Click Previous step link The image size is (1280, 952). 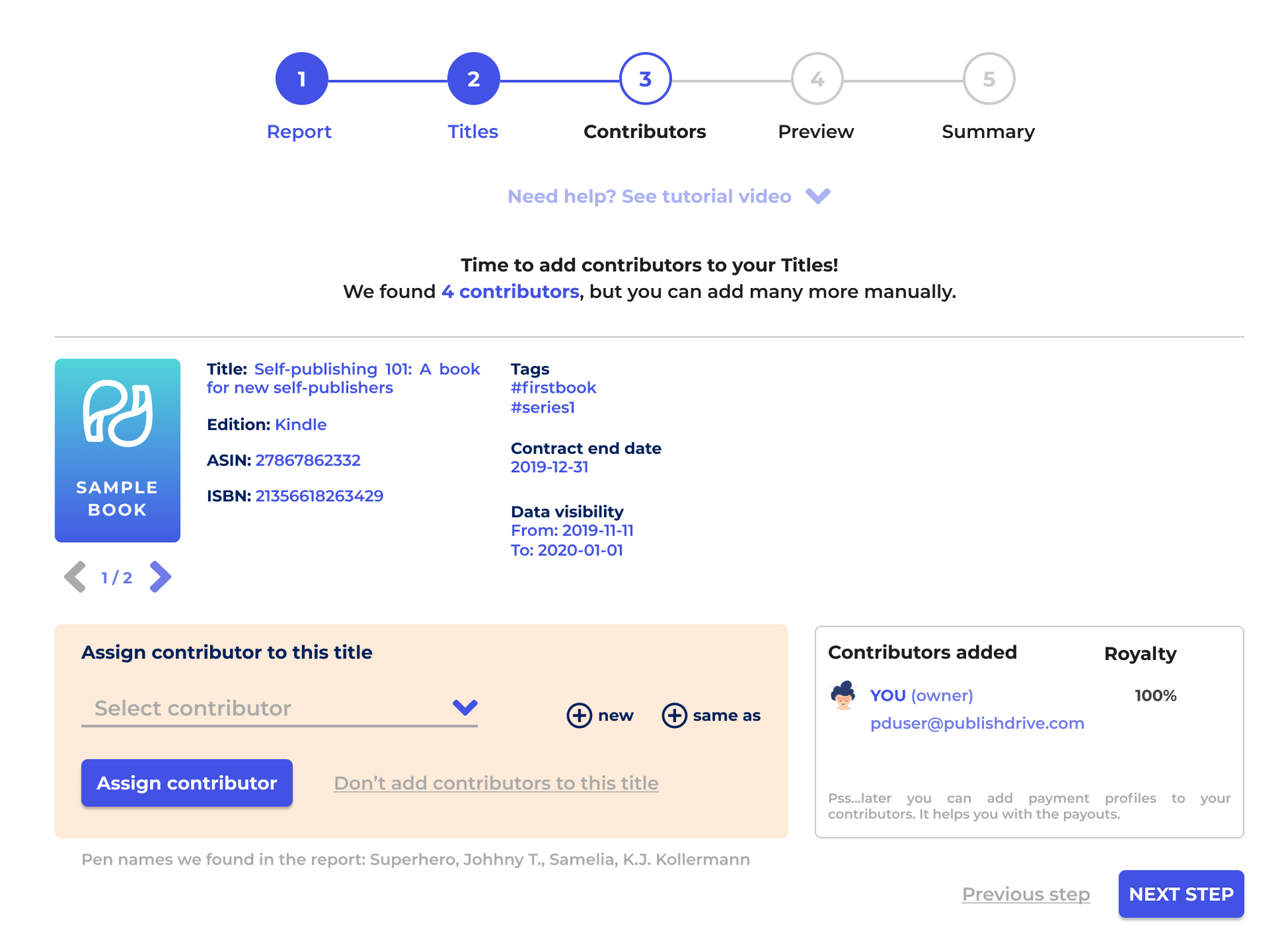(x=1025, y=894)
